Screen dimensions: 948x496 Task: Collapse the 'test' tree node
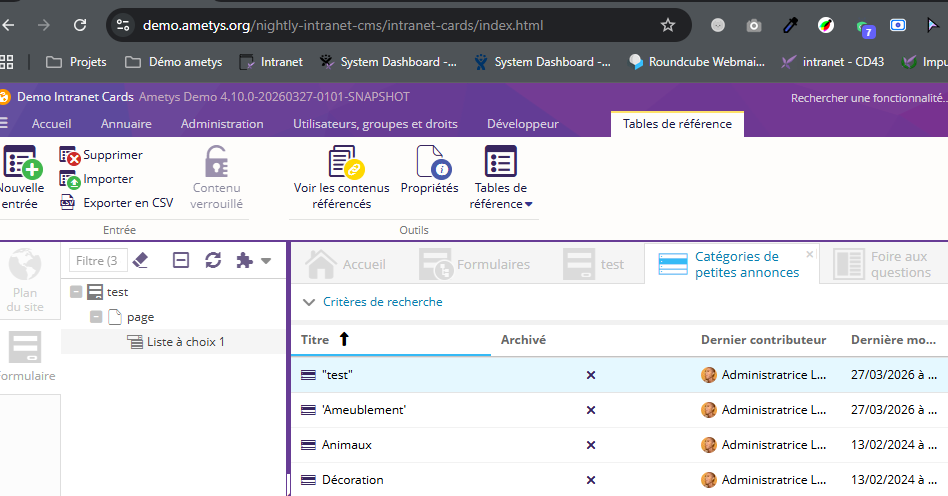77,292
